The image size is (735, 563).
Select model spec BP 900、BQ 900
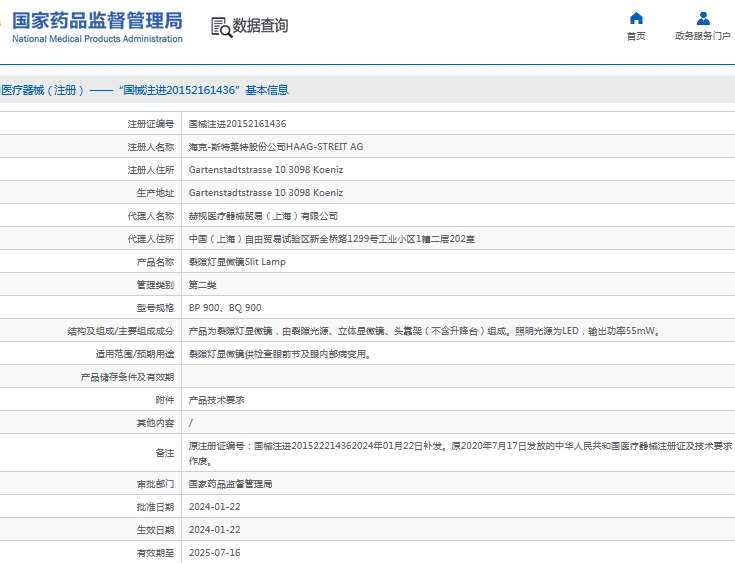[225, 308]
